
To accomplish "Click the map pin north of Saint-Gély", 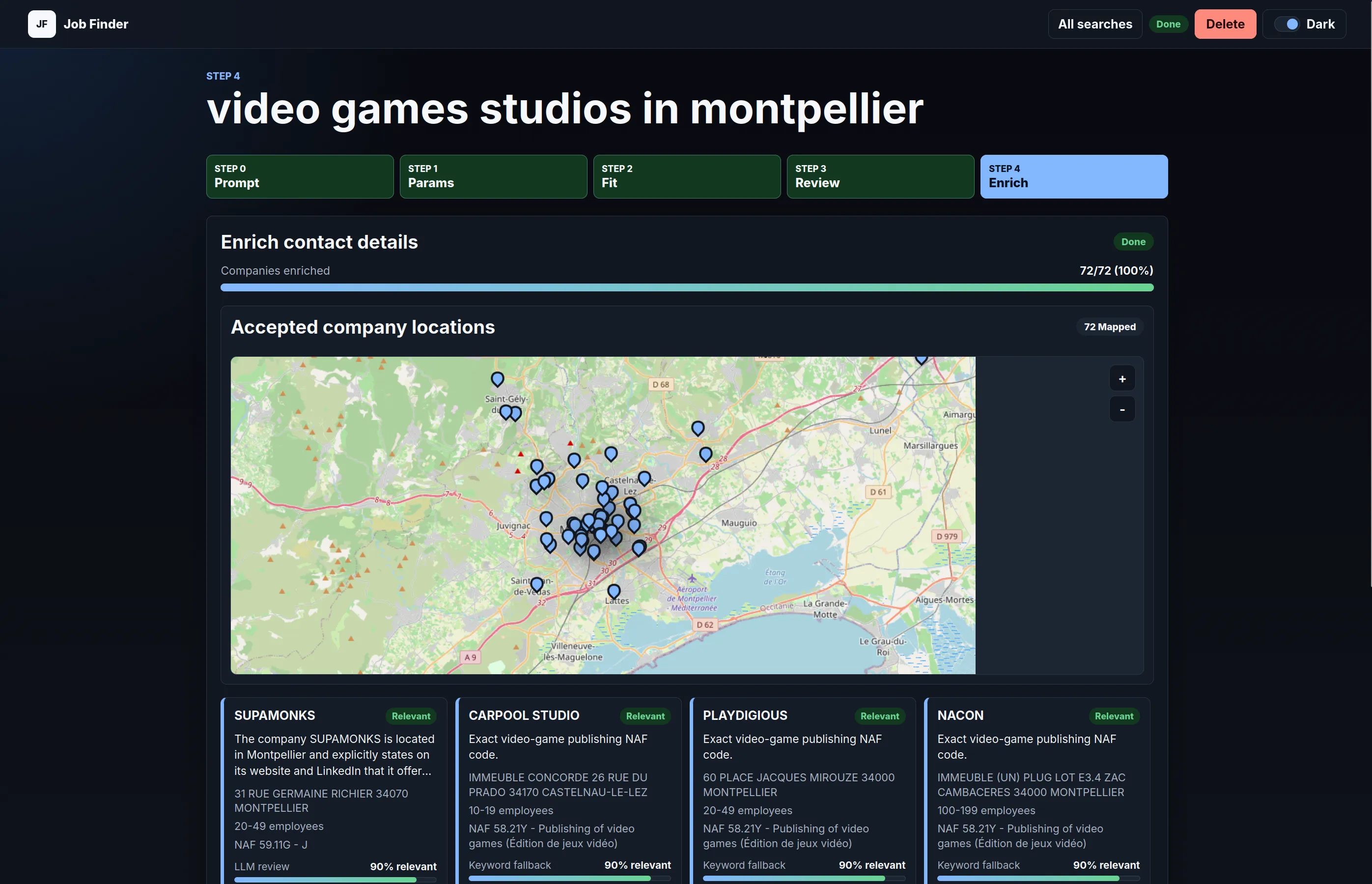I will [498, 379].
